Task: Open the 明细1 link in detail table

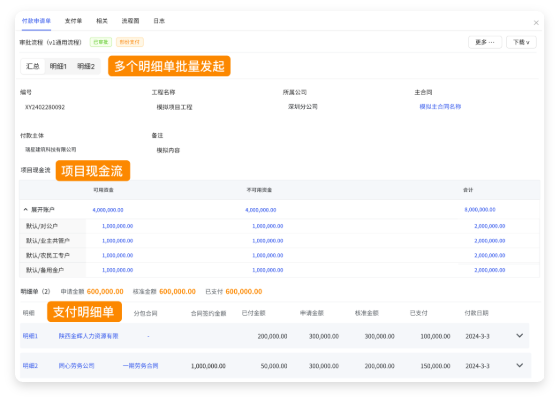Action: click(30, 336)
